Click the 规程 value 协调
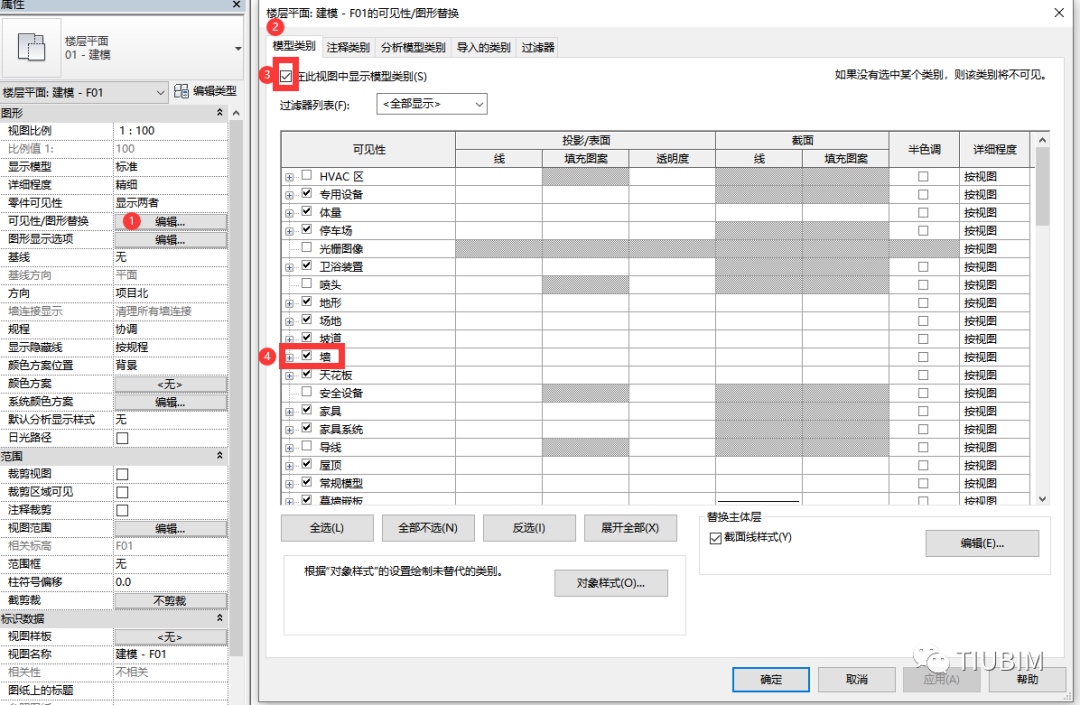Screen dimensions: 1080x705 coord(171,329)
